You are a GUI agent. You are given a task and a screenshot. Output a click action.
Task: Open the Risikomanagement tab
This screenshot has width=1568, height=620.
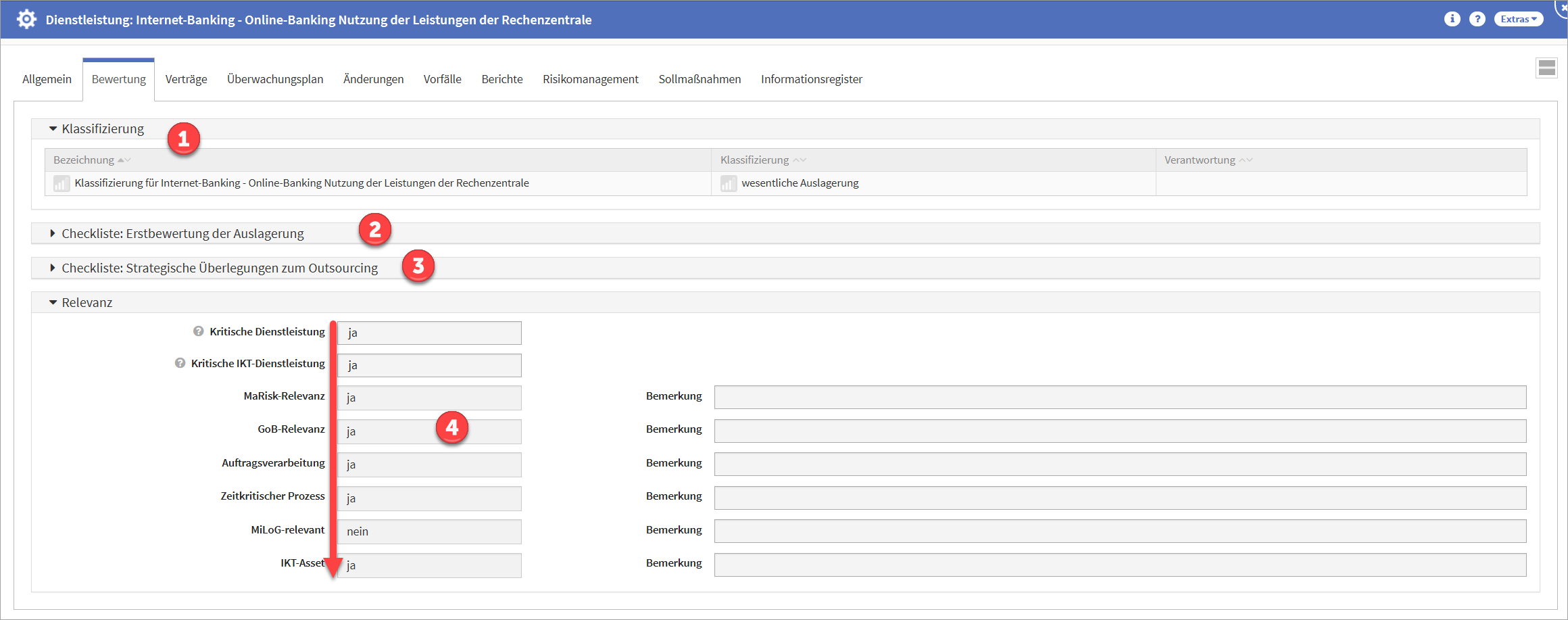[x=590, y=79]
